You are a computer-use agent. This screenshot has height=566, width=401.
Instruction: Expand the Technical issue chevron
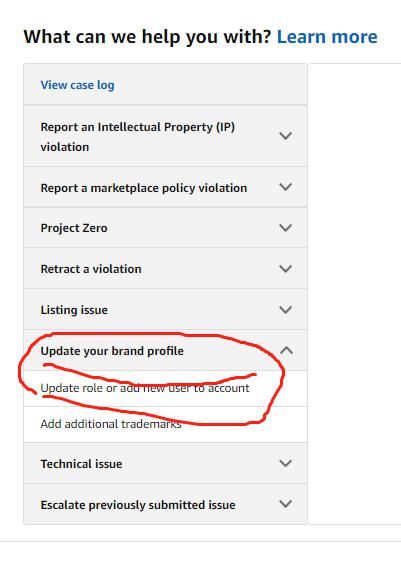[286, 463]
